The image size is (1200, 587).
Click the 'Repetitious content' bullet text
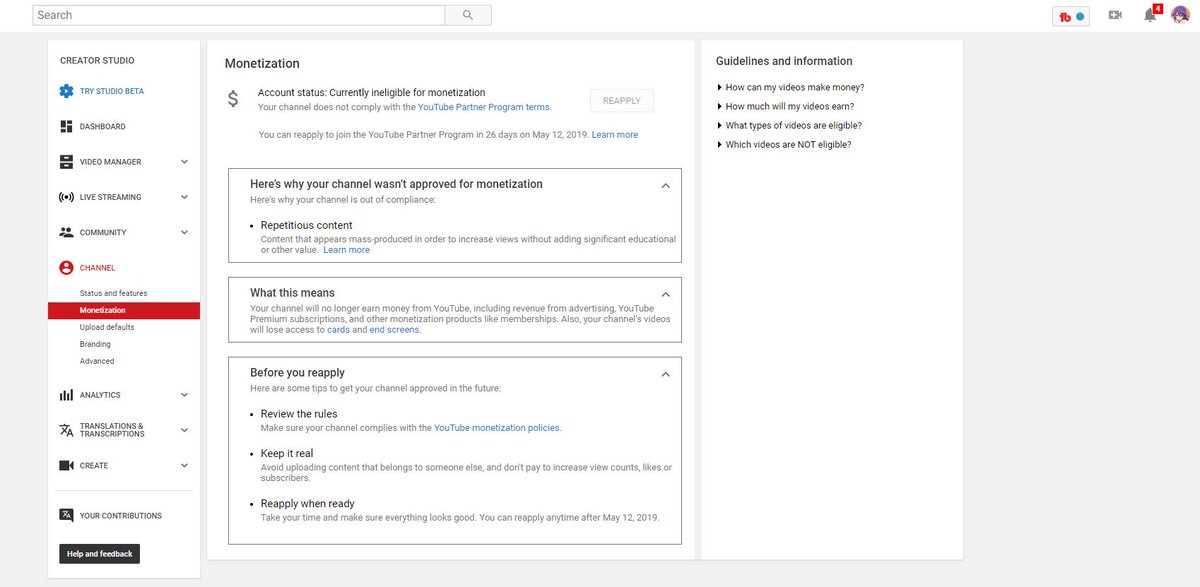tap(306, 225)
